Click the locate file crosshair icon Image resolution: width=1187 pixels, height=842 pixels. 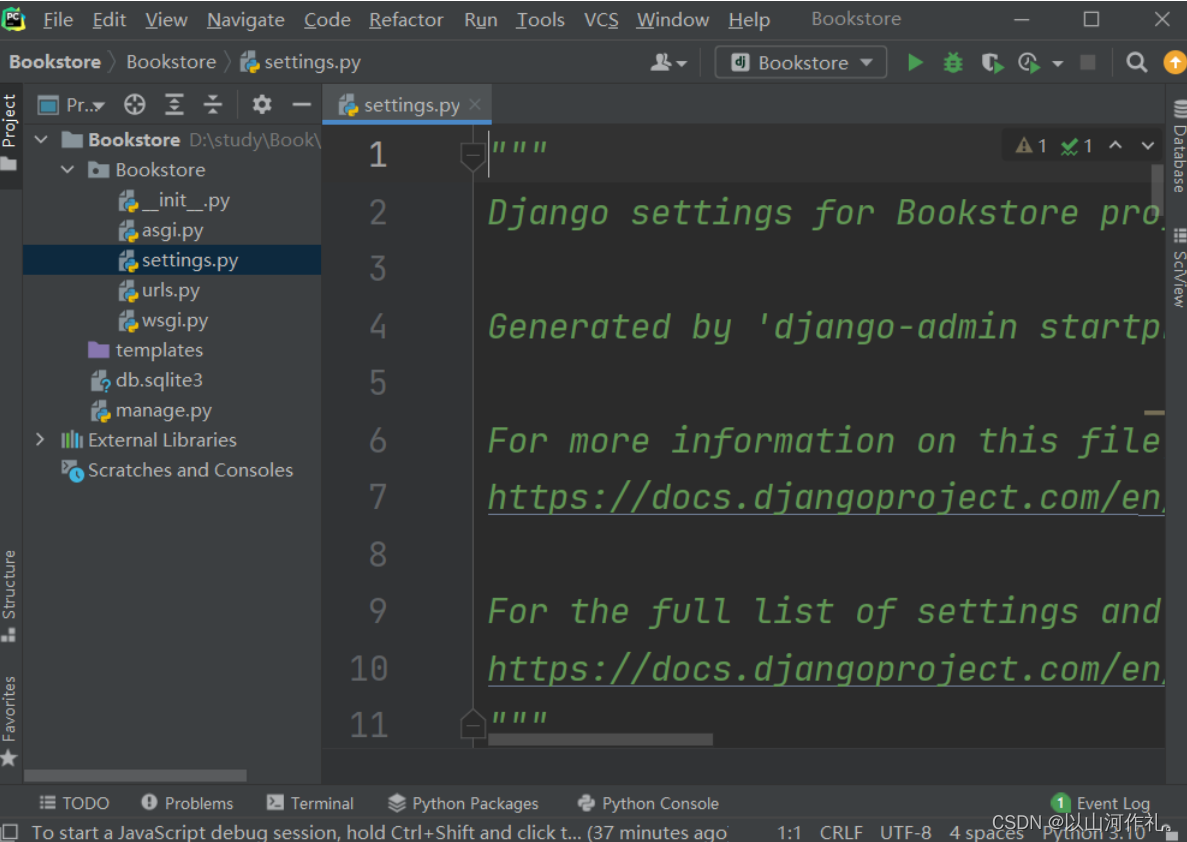pyautogui.click(x=135, y=105)
